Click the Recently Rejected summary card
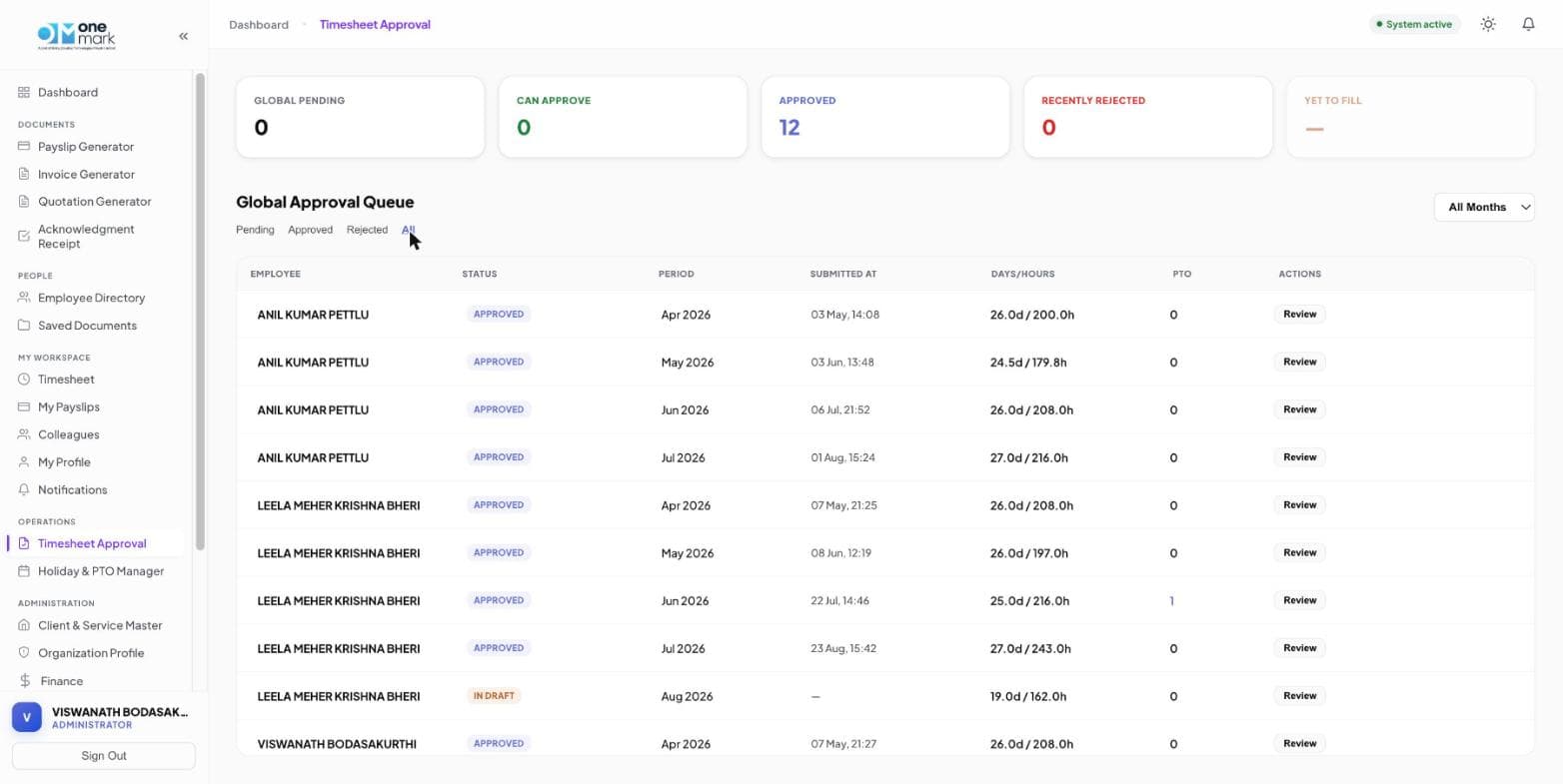1563x784 pixels. [x=1147, y=117]
